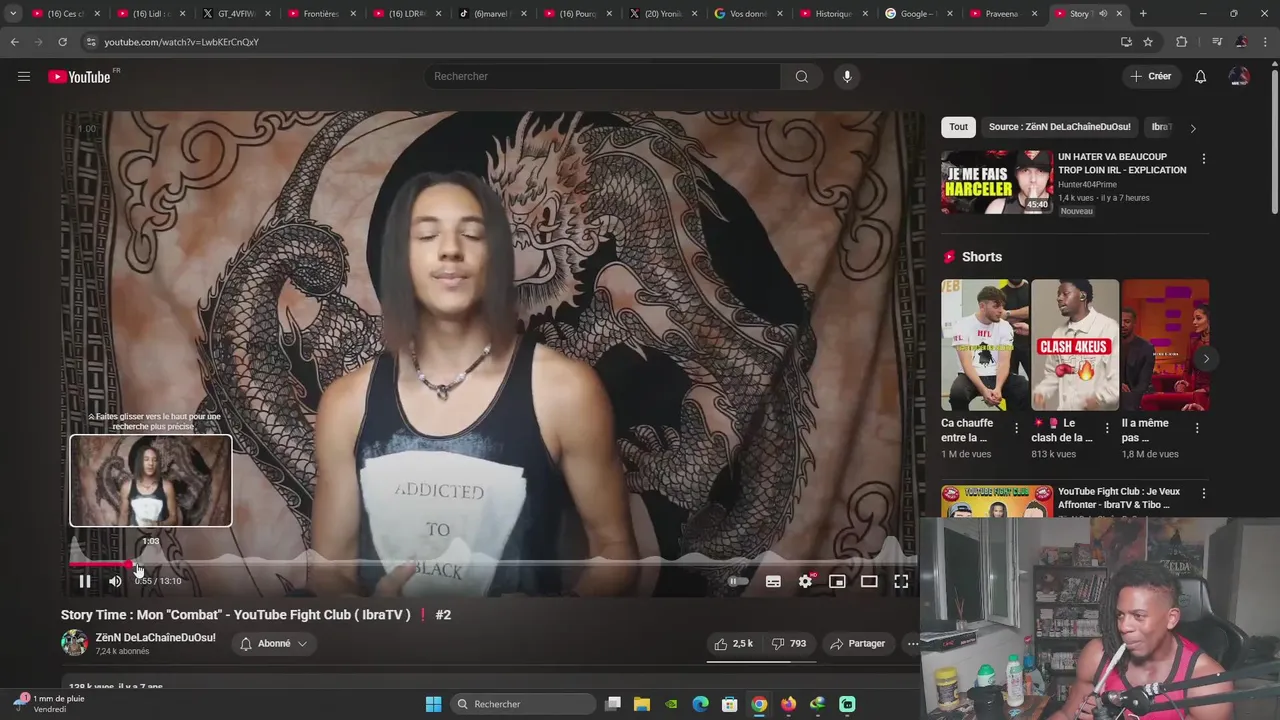Open Firefox from the taskbar
Viewport: 1280px width, 720px height.
788,704
